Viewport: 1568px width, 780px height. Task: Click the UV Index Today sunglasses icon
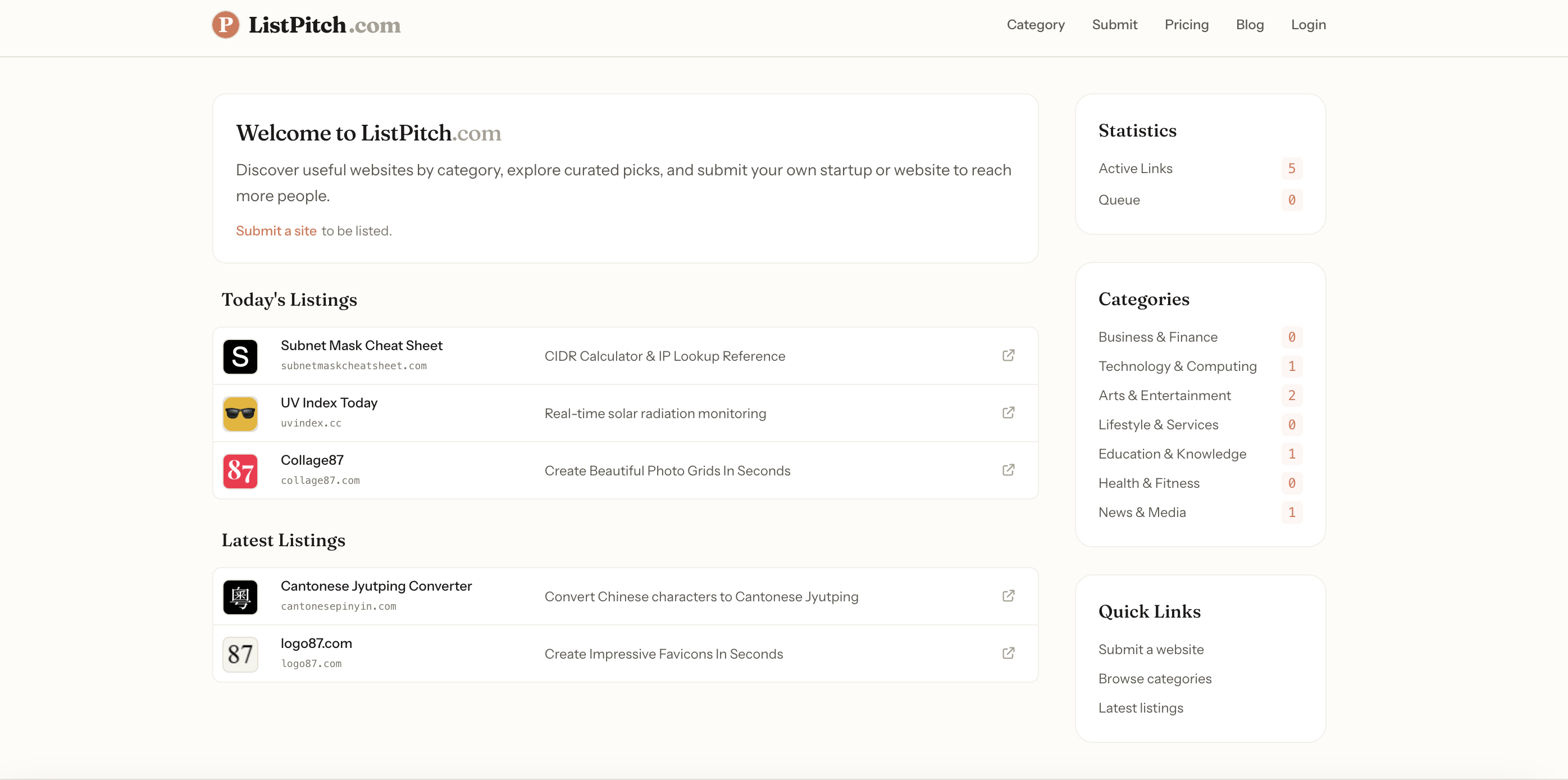point(240,413)
